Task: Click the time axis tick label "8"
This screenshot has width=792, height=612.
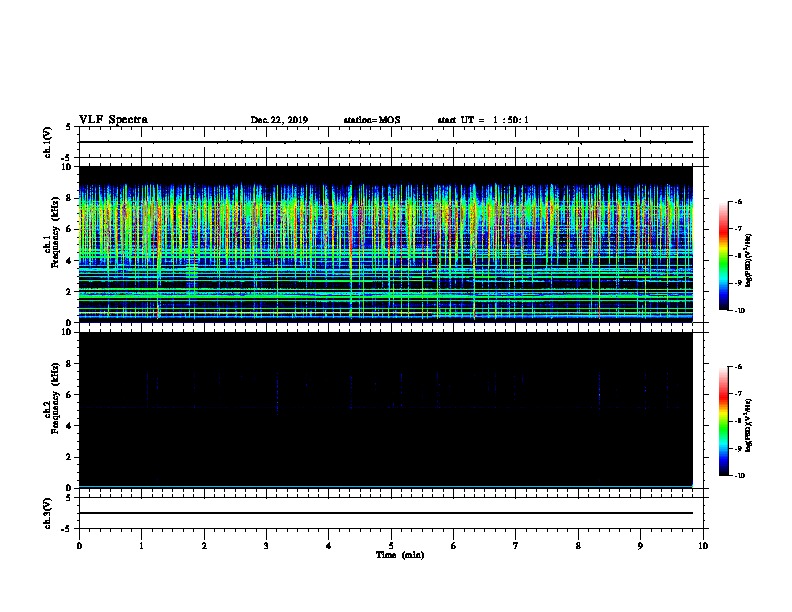Action: pyautogui.click(x=578, y=546)
